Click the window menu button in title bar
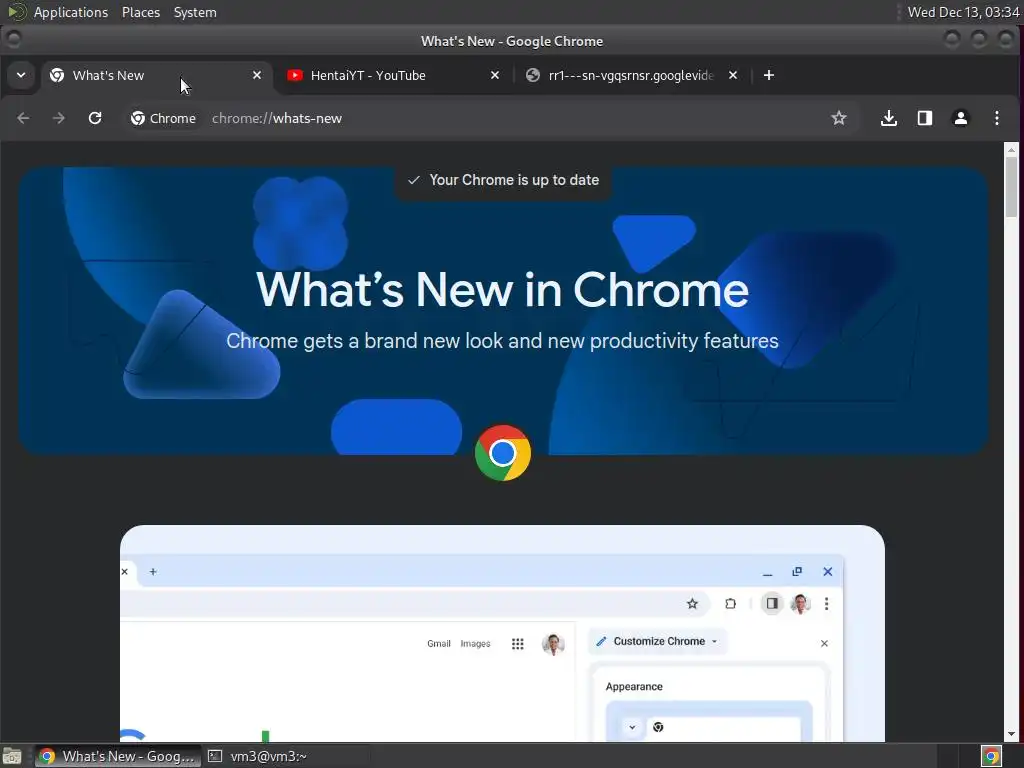 pos(13,40)
